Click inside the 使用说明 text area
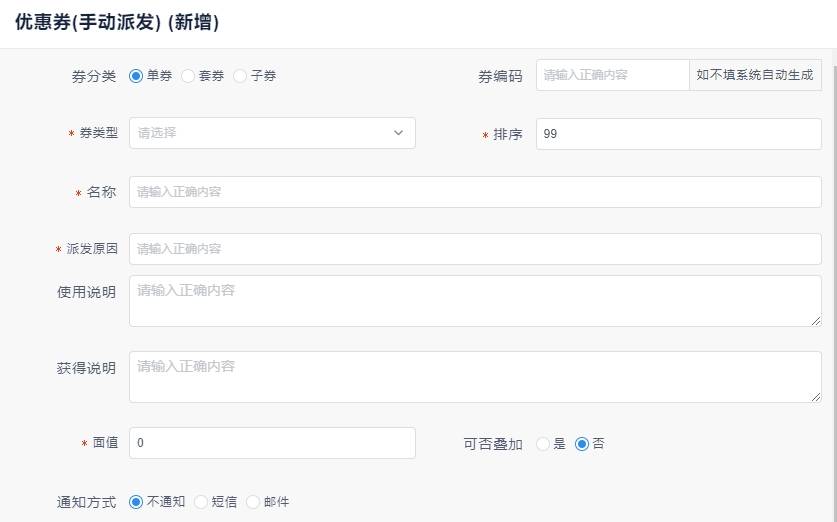Image resolution: width=837 pixels, height=522 pixels. point(475,301)
